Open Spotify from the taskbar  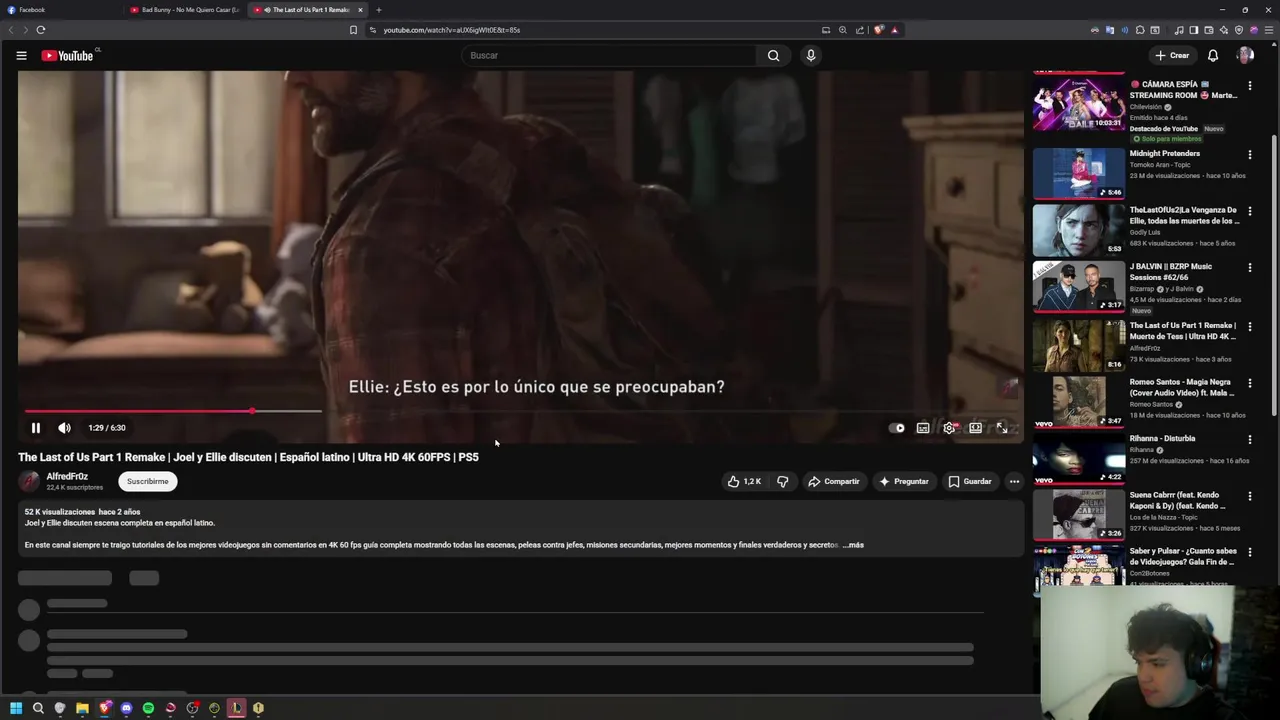point(148,708)
